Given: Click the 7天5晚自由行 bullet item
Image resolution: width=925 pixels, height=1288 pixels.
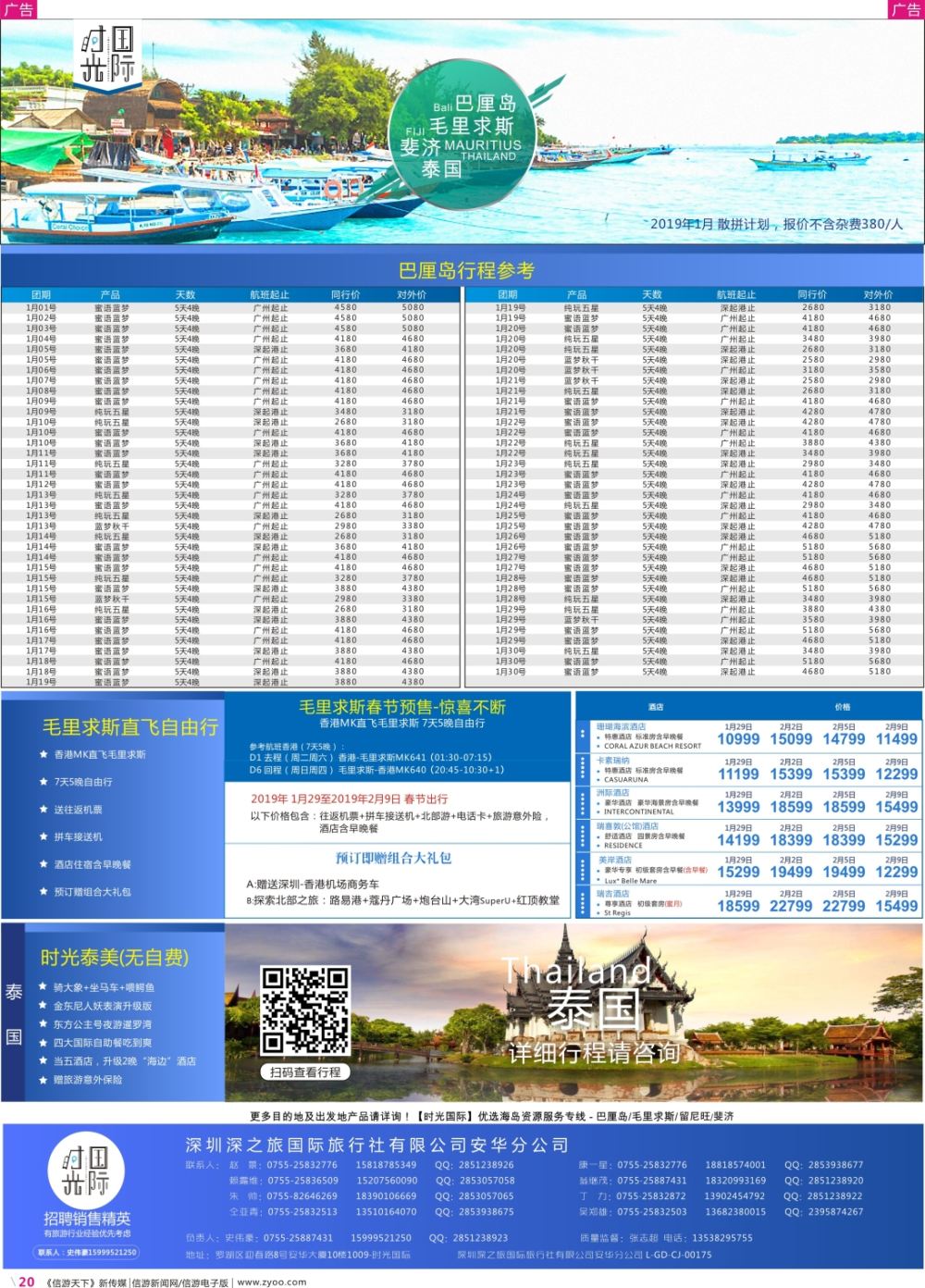Looking at the screenshot, I should pos(83,782).
